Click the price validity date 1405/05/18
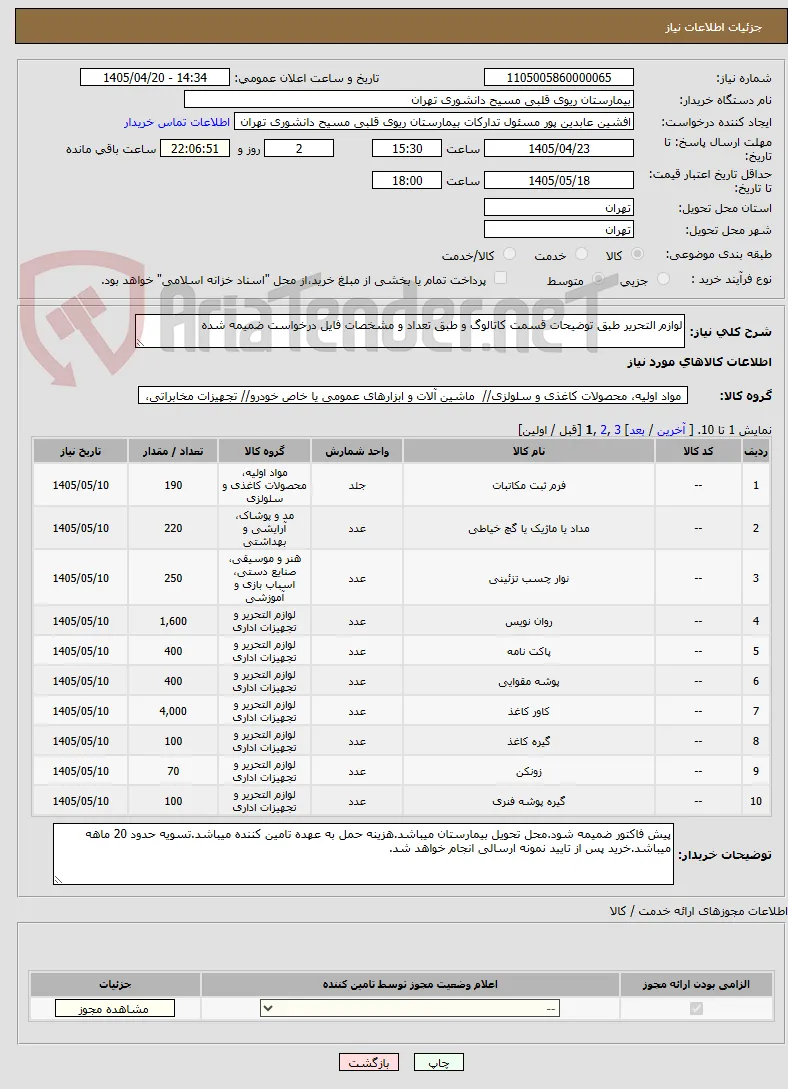The width and height of the screenshot is (788, 1089). coord(559,181)
